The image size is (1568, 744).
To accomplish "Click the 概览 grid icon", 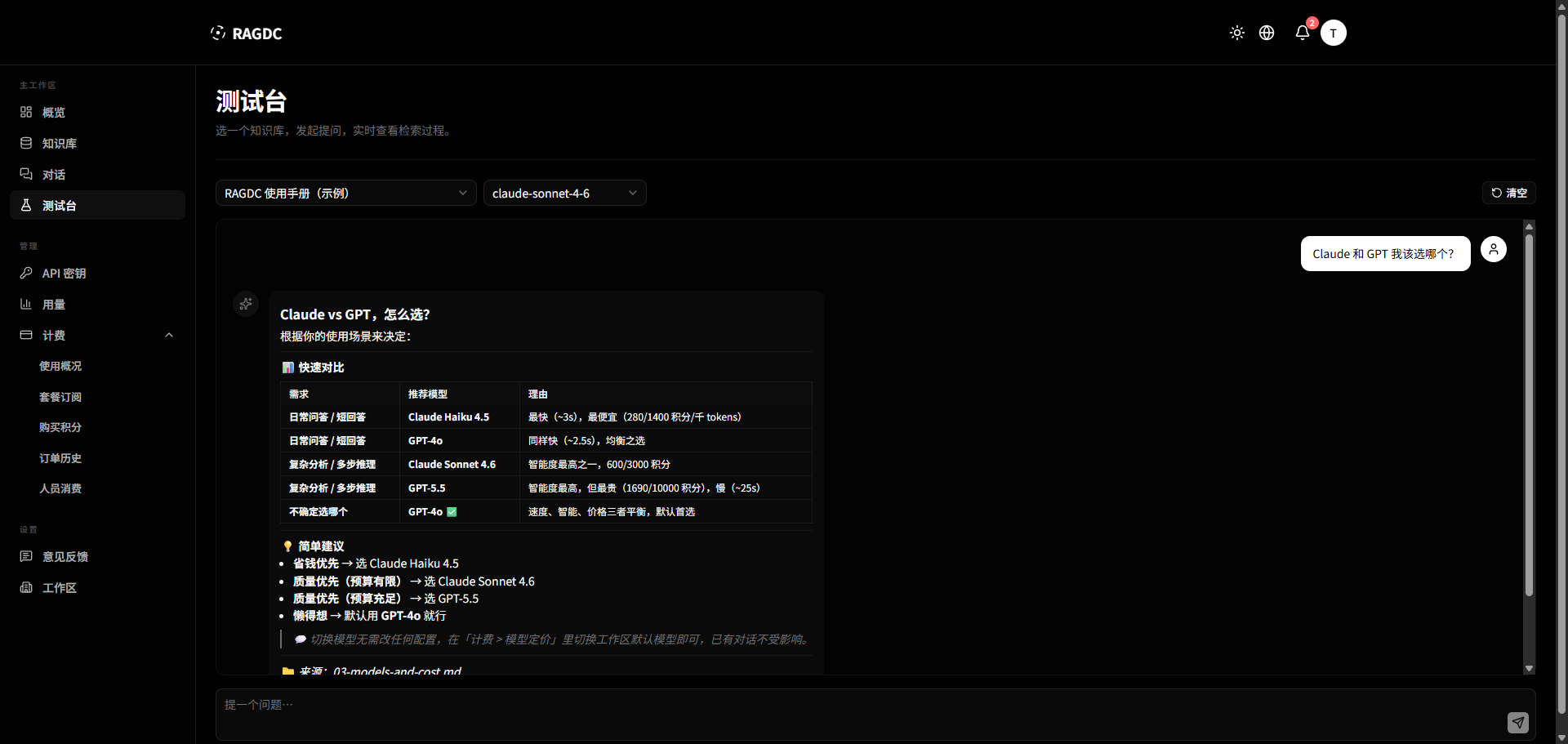I will [x=26, y=112].
